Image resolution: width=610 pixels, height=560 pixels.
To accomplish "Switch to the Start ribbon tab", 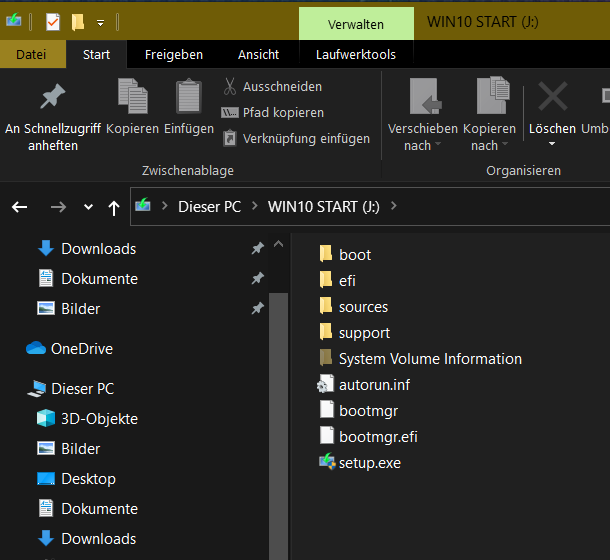I will tap(96, 54).
